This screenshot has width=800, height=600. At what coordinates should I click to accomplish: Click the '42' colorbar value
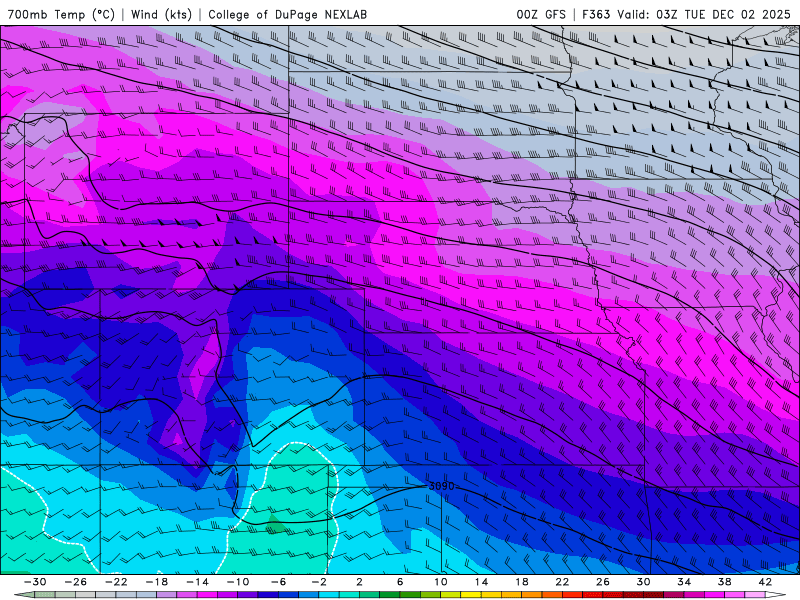(x=765, y=582)
